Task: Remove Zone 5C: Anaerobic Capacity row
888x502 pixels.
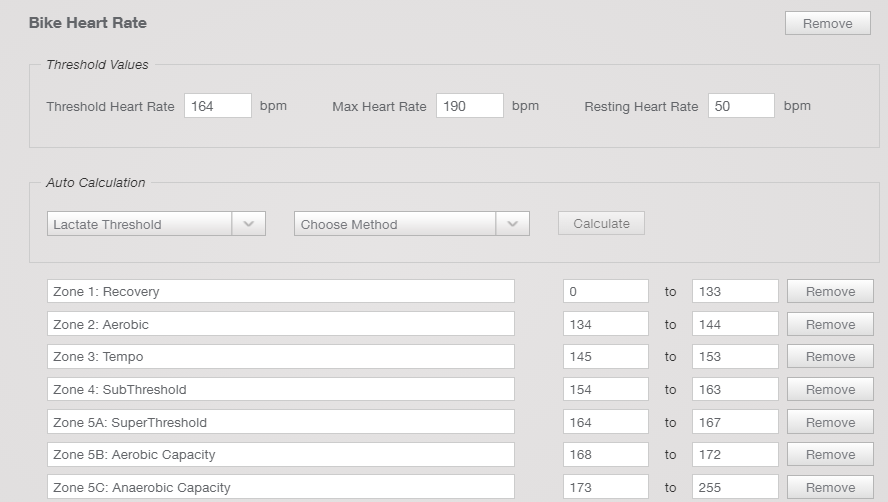Action: click(830, 487)
